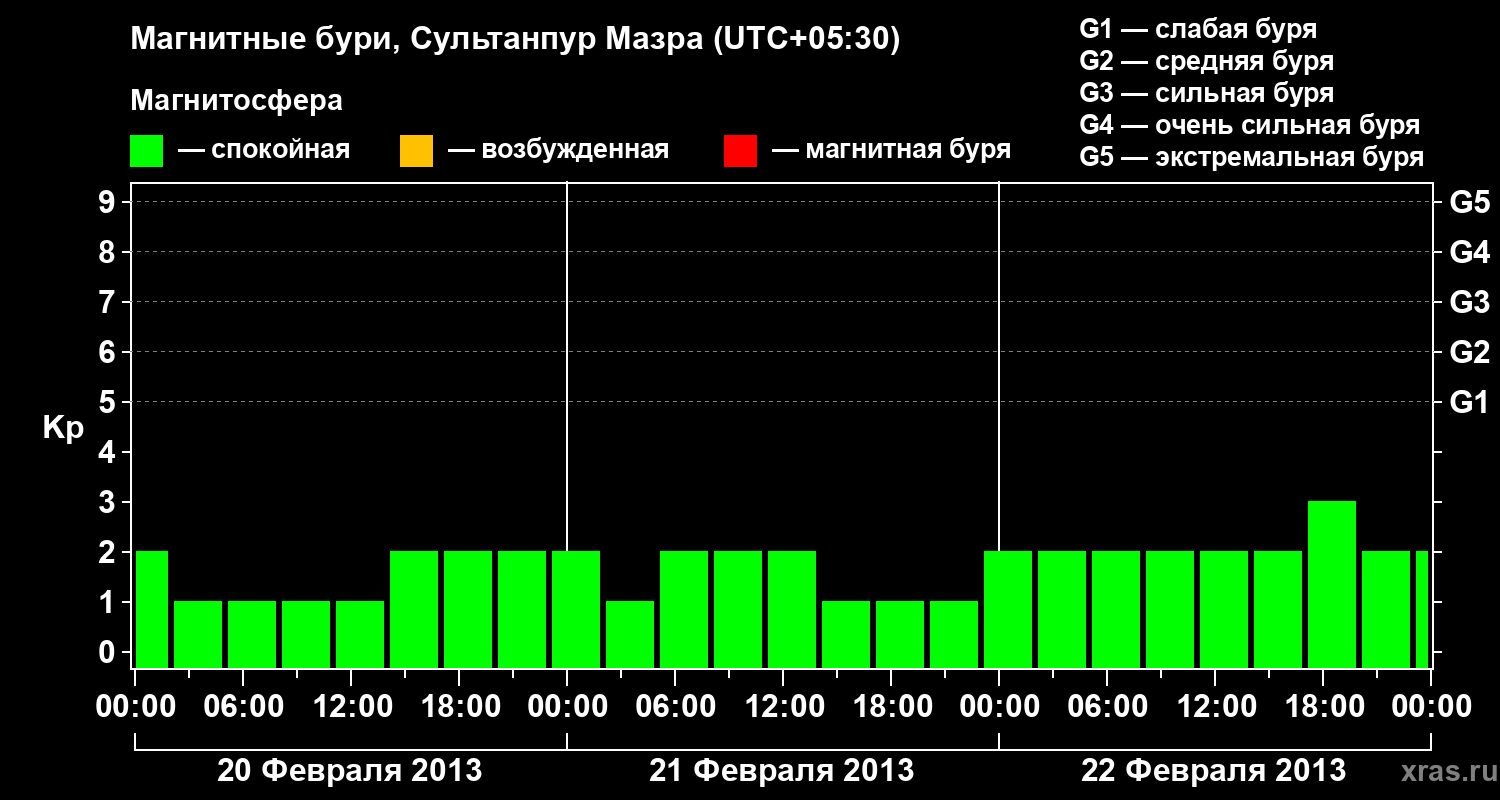Click the lone Kp 1 bar early 21 Февраля
This screenshot has height=800, width=1500.
[630, 634]
